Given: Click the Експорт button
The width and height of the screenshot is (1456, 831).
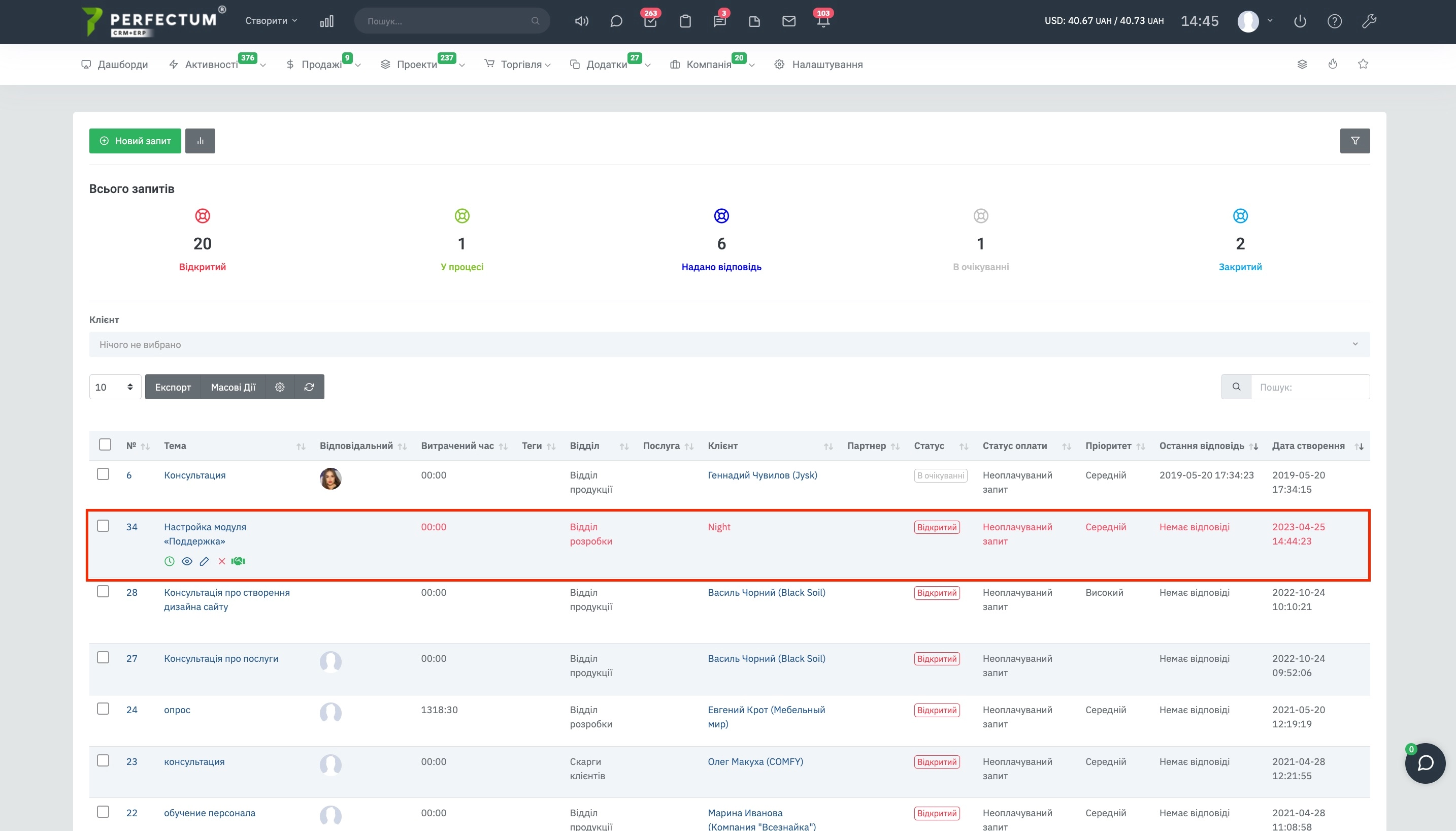Looking at the screenshot, I should [x=173, y=387].
